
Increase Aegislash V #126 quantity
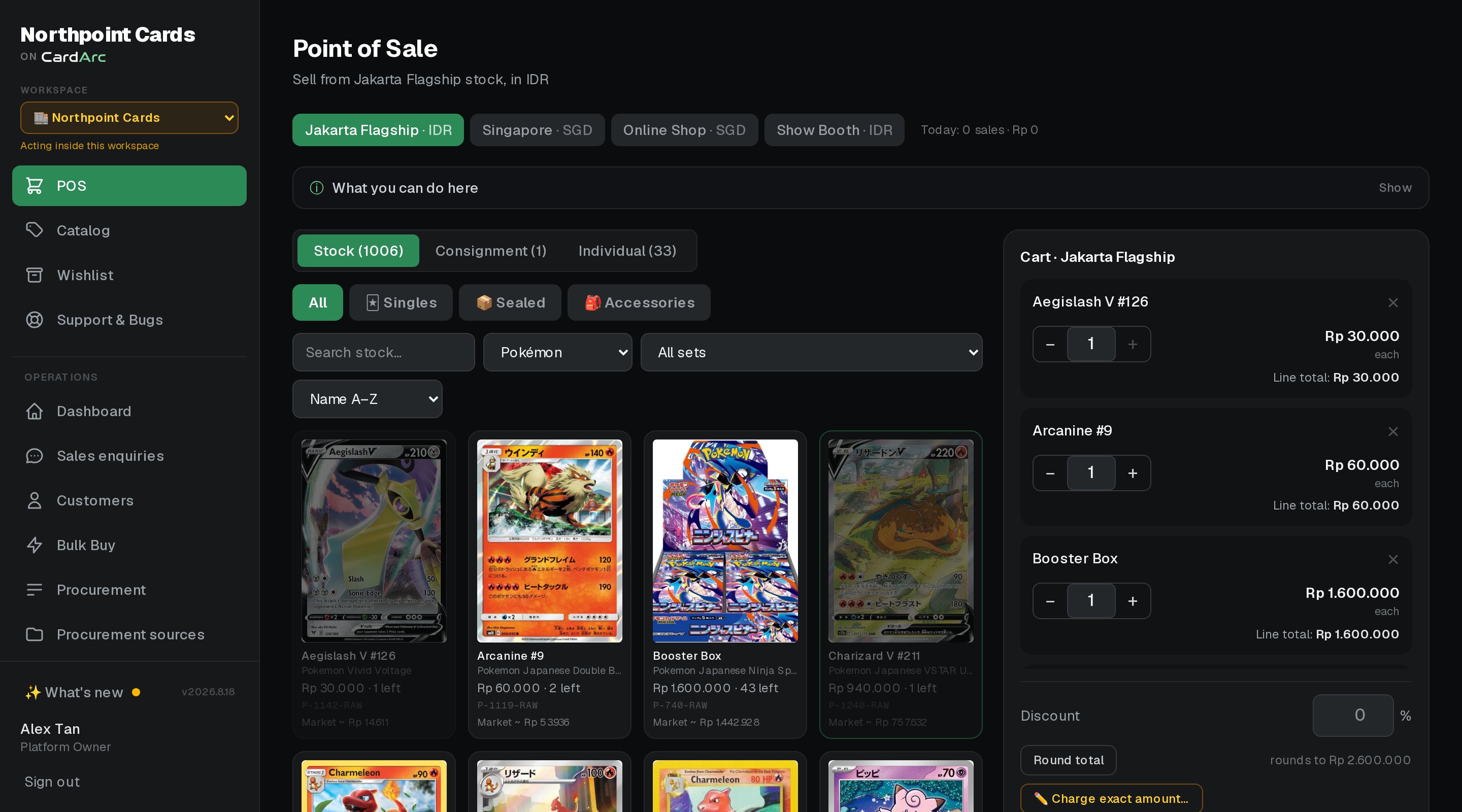tap(1132, 344)
